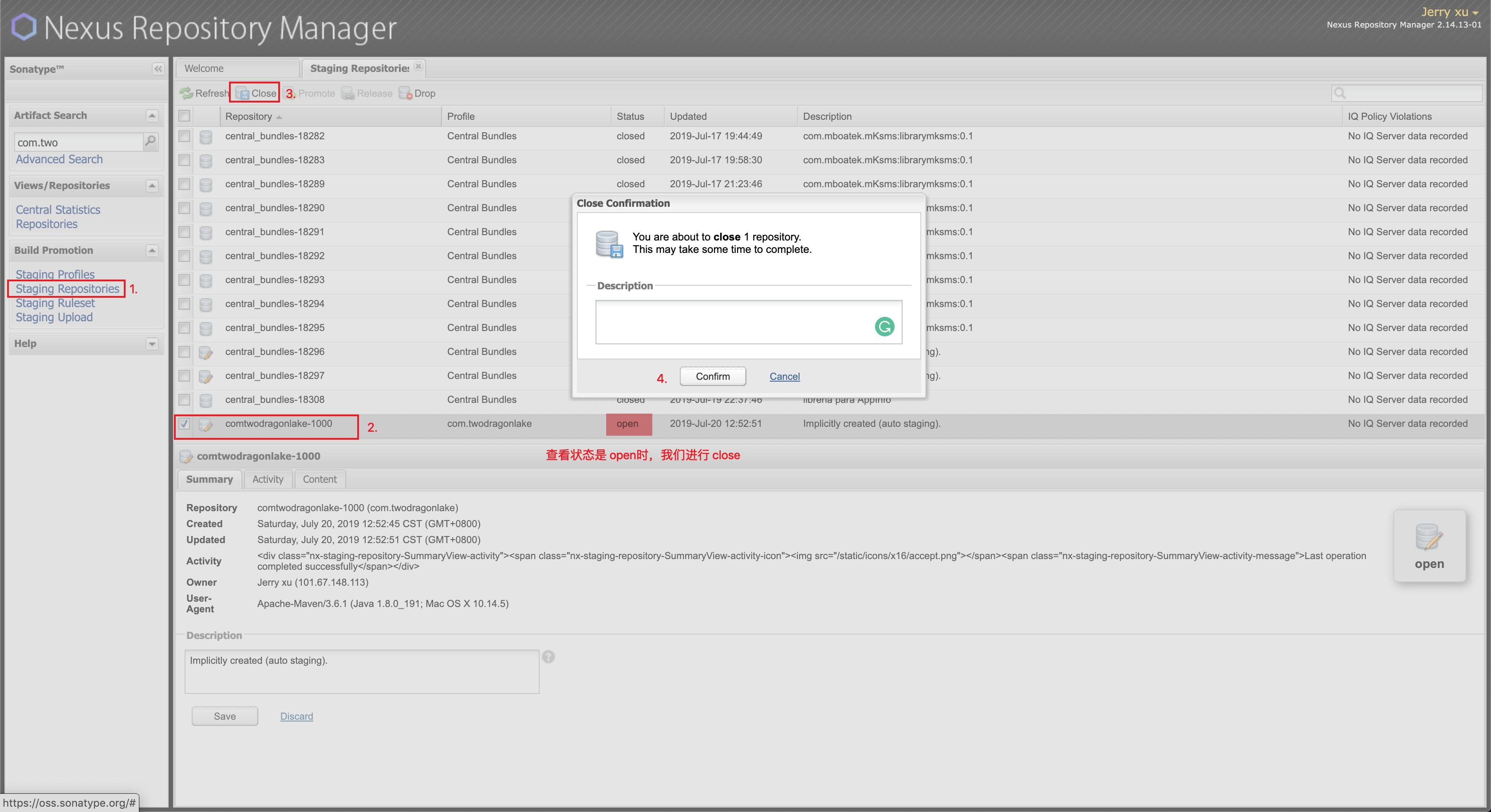This screenshot has height=812, width=1491.
Task: Click open repository icon for central_bundles-18296
Action: 205,352
